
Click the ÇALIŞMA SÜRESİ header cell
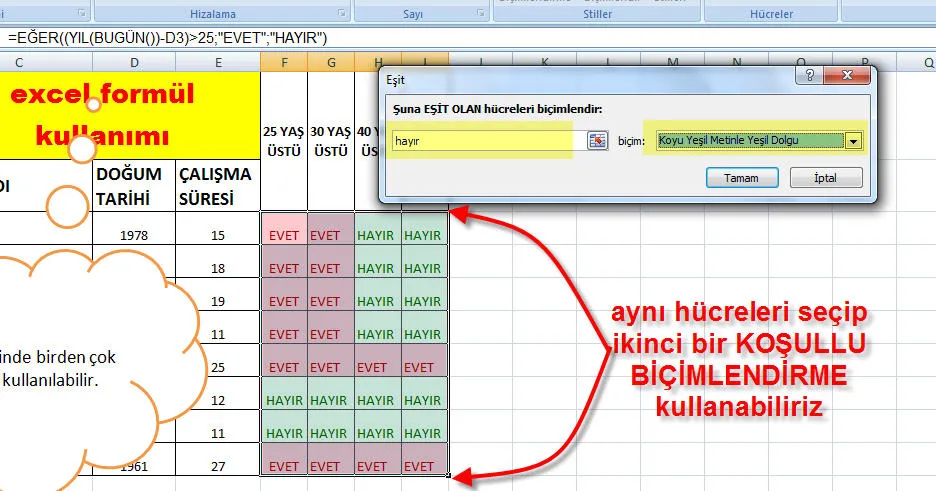tap(215, 185)
